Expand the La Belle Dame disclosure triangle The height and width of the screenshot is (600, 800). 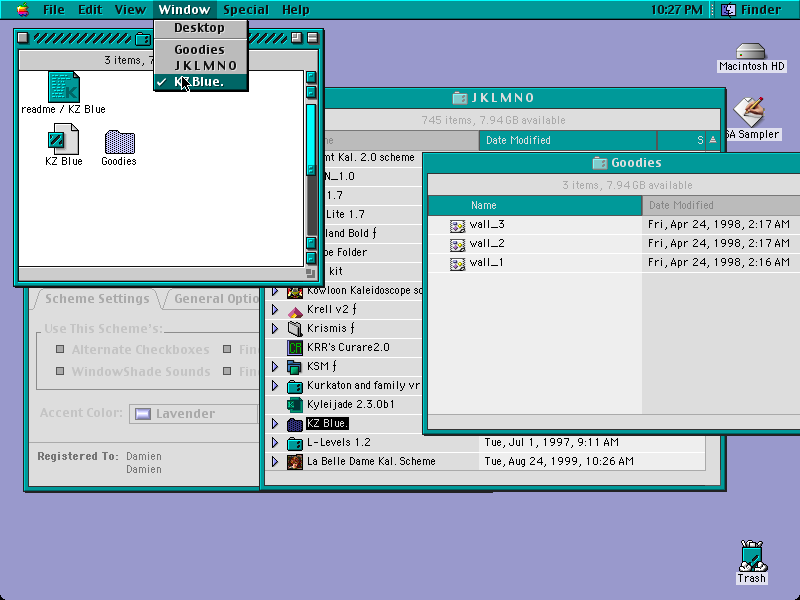tap(275, 462)
